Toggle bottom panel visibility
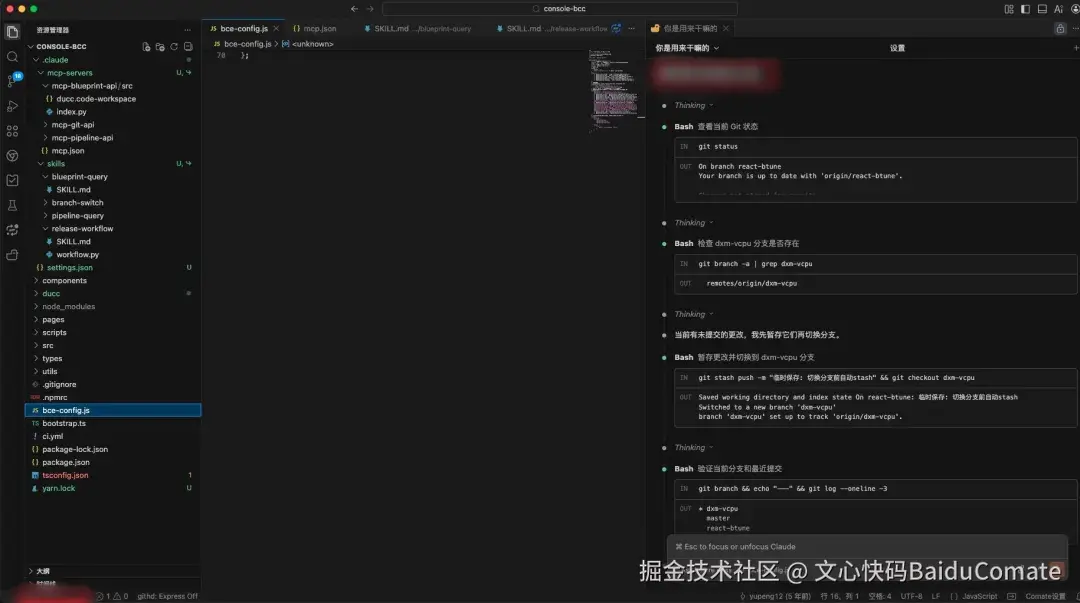 1042,9
